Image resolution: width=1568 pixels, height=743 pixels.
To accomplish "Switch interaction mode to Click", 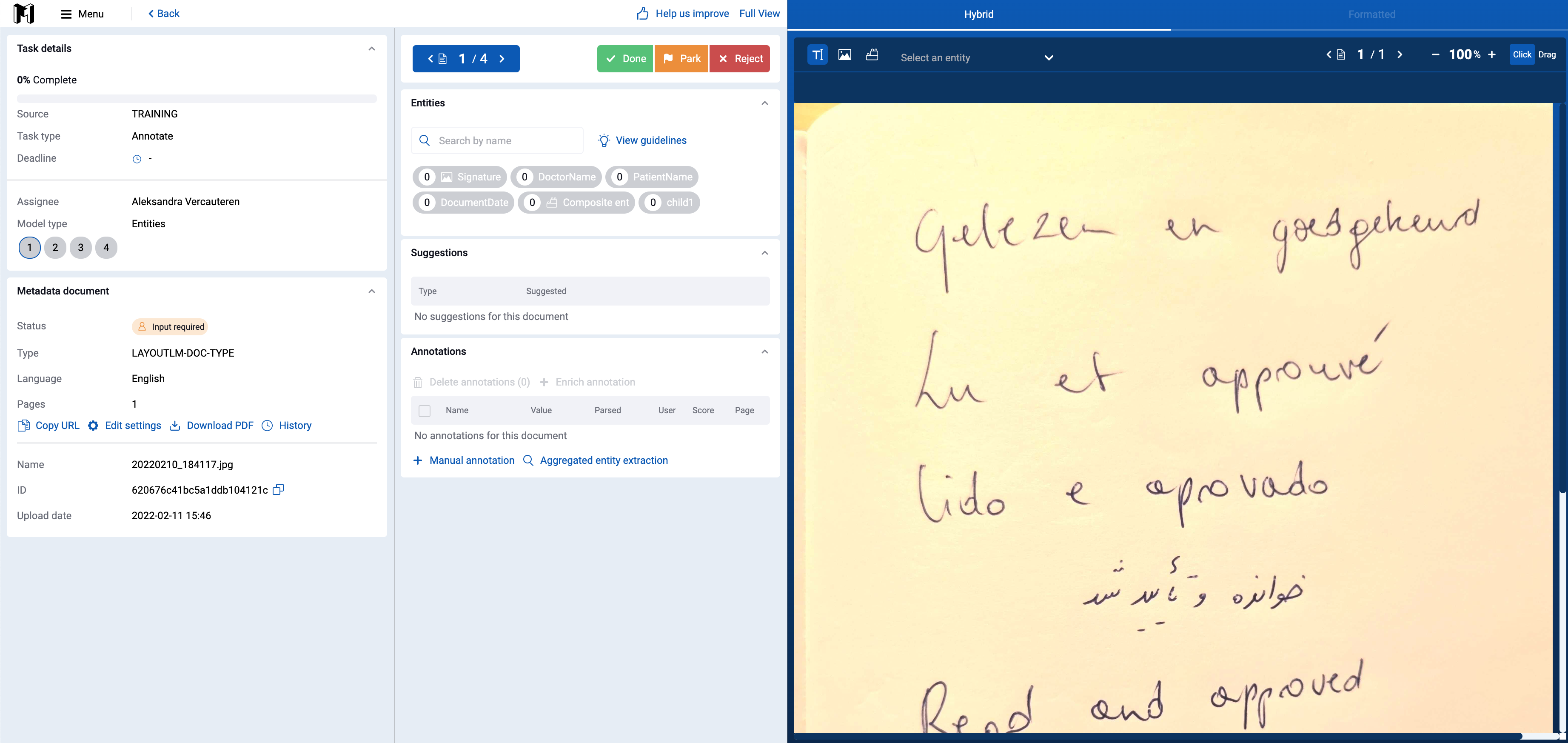I will (x=1522, y=55).
